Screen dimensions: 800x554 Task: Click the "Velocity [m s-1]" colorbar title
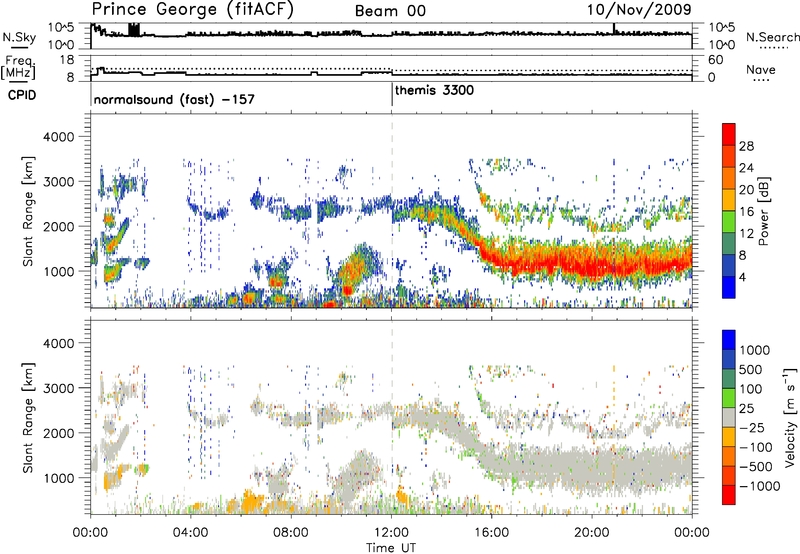coord(790,417)
